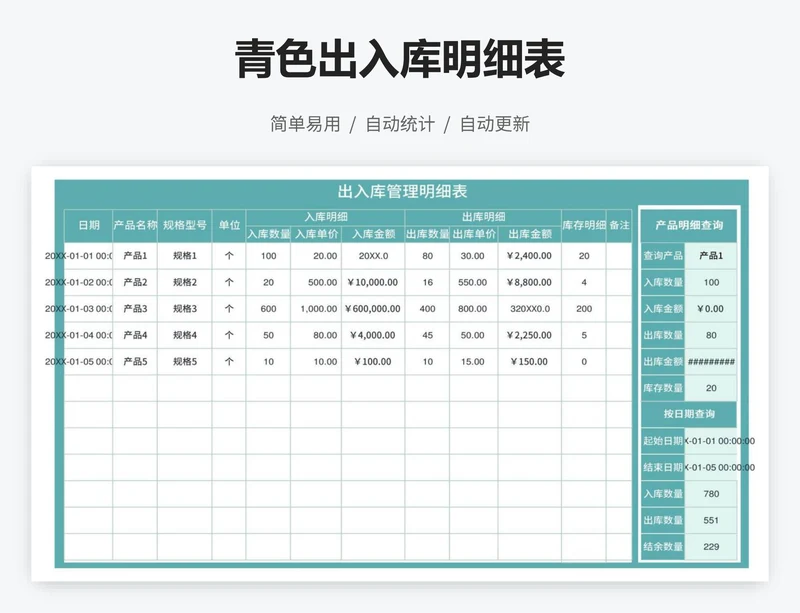This screenshot has width=800, height=613.
Task: Click the 青色出入库明细表 main heading
Action: tap(400, 59)
